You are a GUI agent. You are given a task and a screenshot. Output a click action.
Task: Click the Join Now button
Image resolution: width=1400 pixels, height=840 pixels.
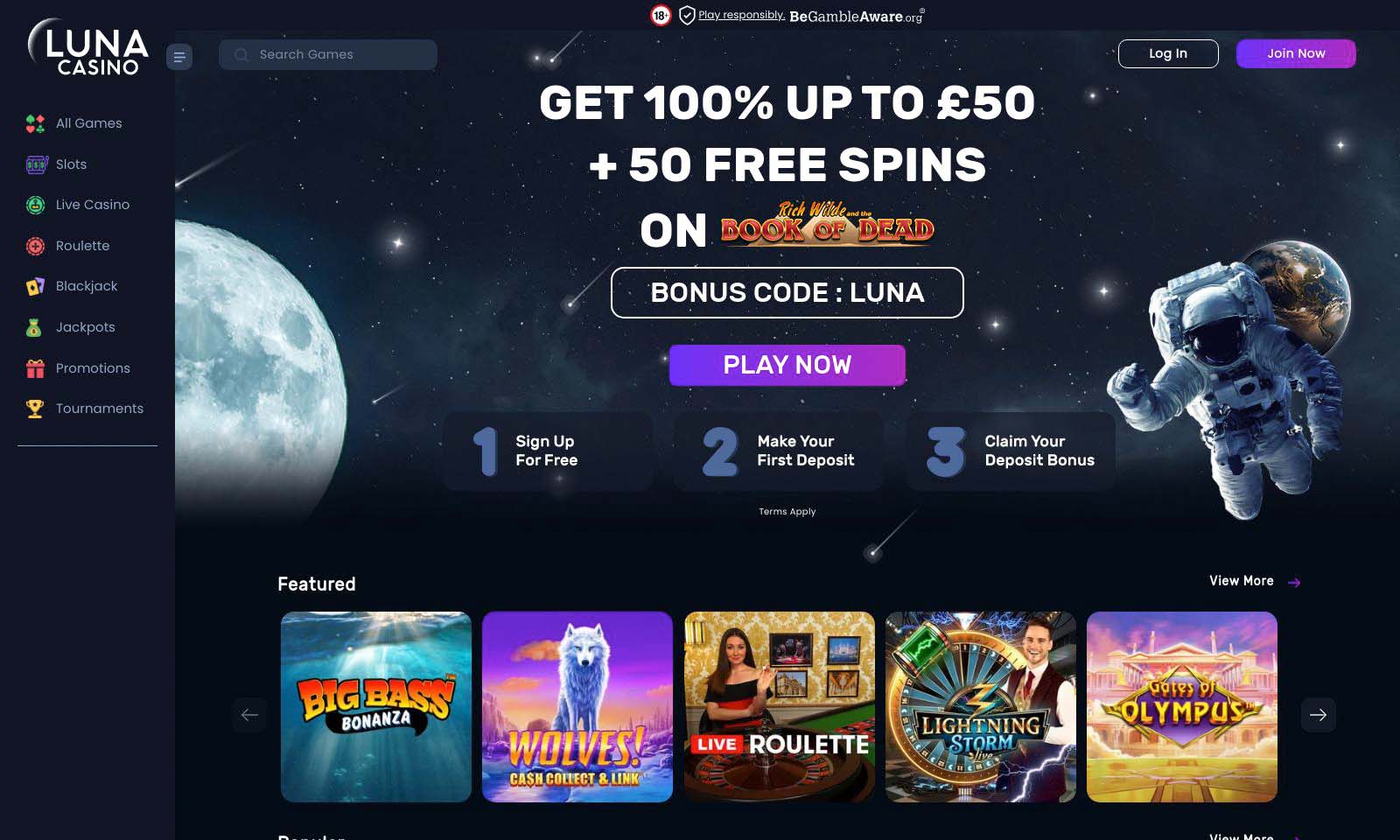pos(1296,53)
